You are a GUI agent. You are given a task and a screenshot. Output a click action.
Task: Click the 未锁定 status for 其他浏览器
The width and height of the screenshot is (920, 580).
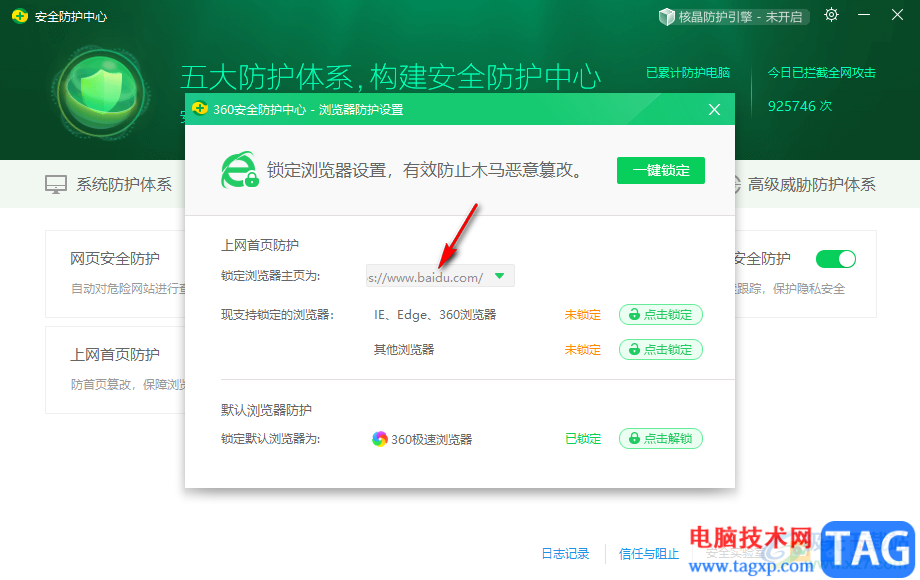582,350
